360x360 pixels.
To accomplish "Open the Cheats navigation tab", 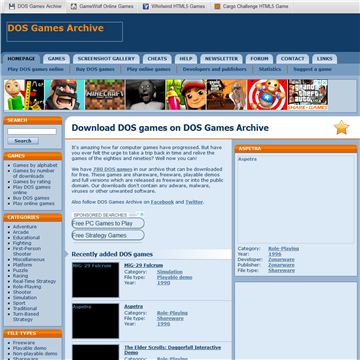I will tap(157, 59).
